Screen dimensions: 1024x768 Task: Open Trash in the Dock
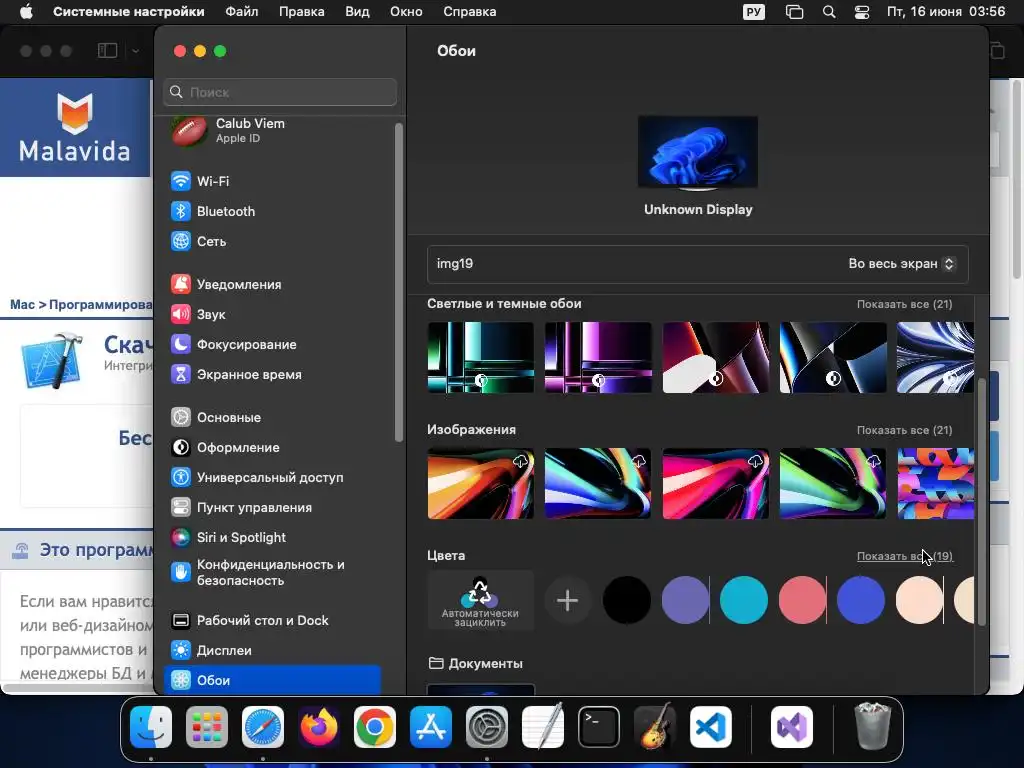pos(872,726)
